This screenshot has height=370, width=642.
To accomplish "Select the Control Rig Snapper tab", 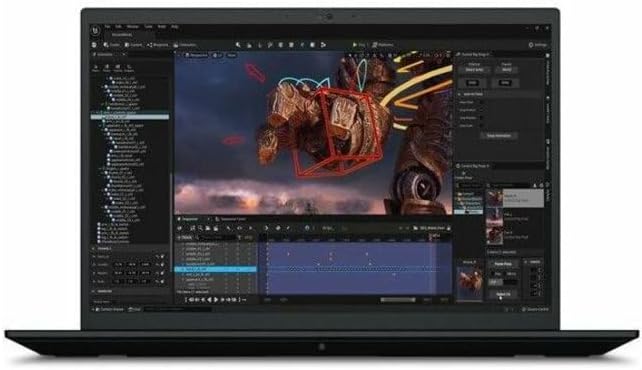I will (474, 54).
